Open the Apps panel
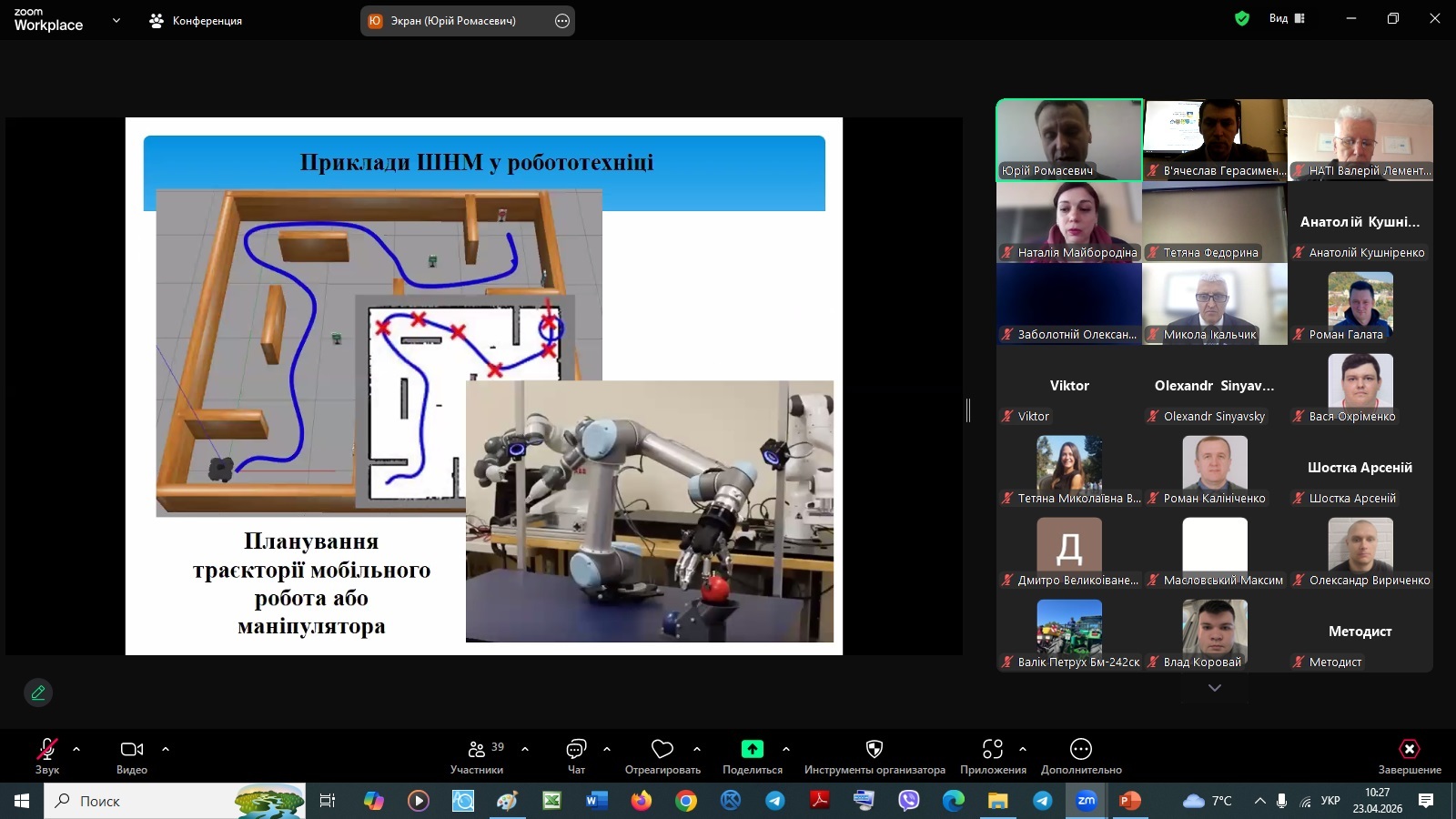 coord(992,755)
